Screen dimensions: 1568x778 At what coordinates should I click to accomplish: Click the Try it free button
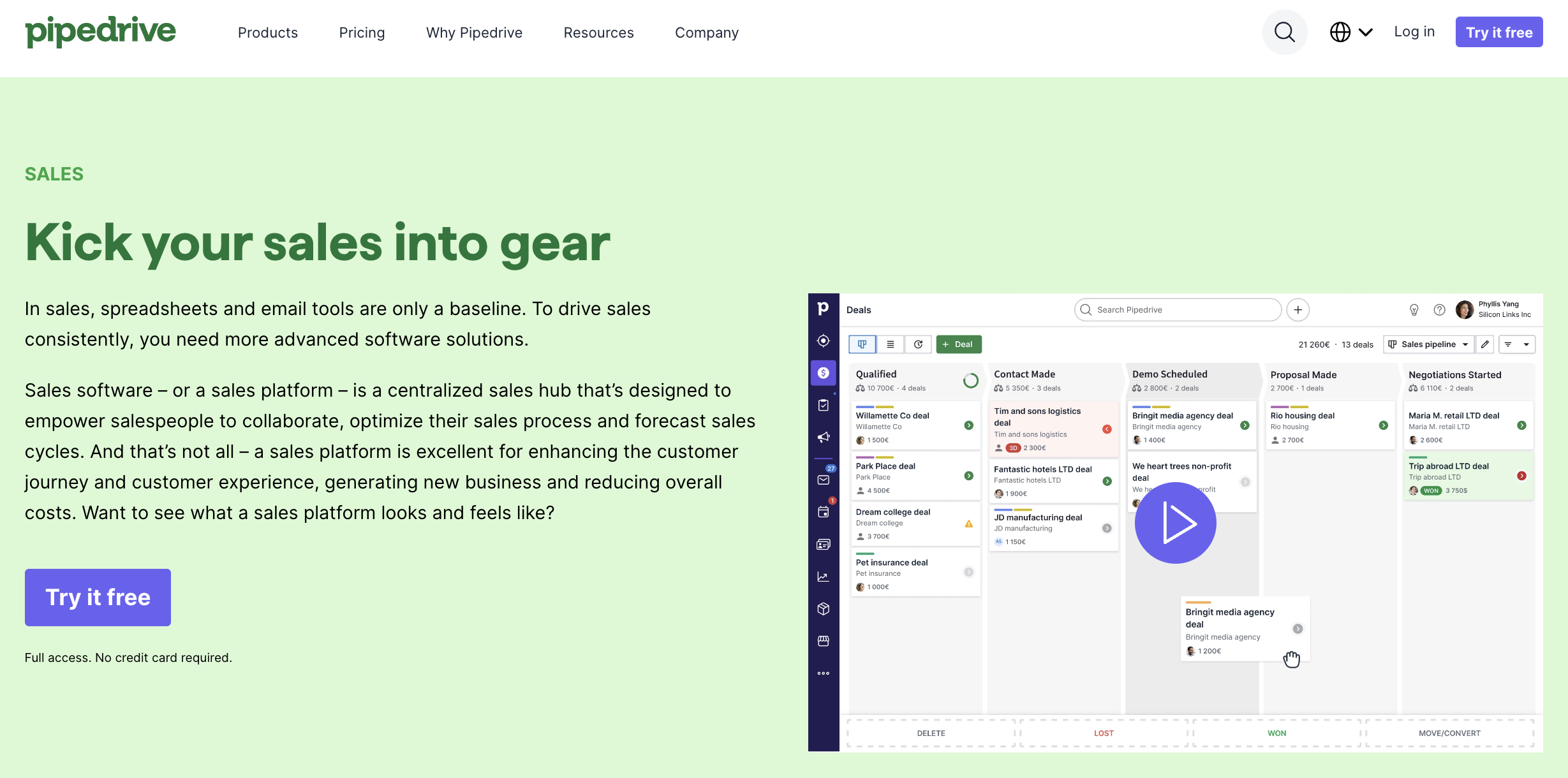coord(1498,31)
